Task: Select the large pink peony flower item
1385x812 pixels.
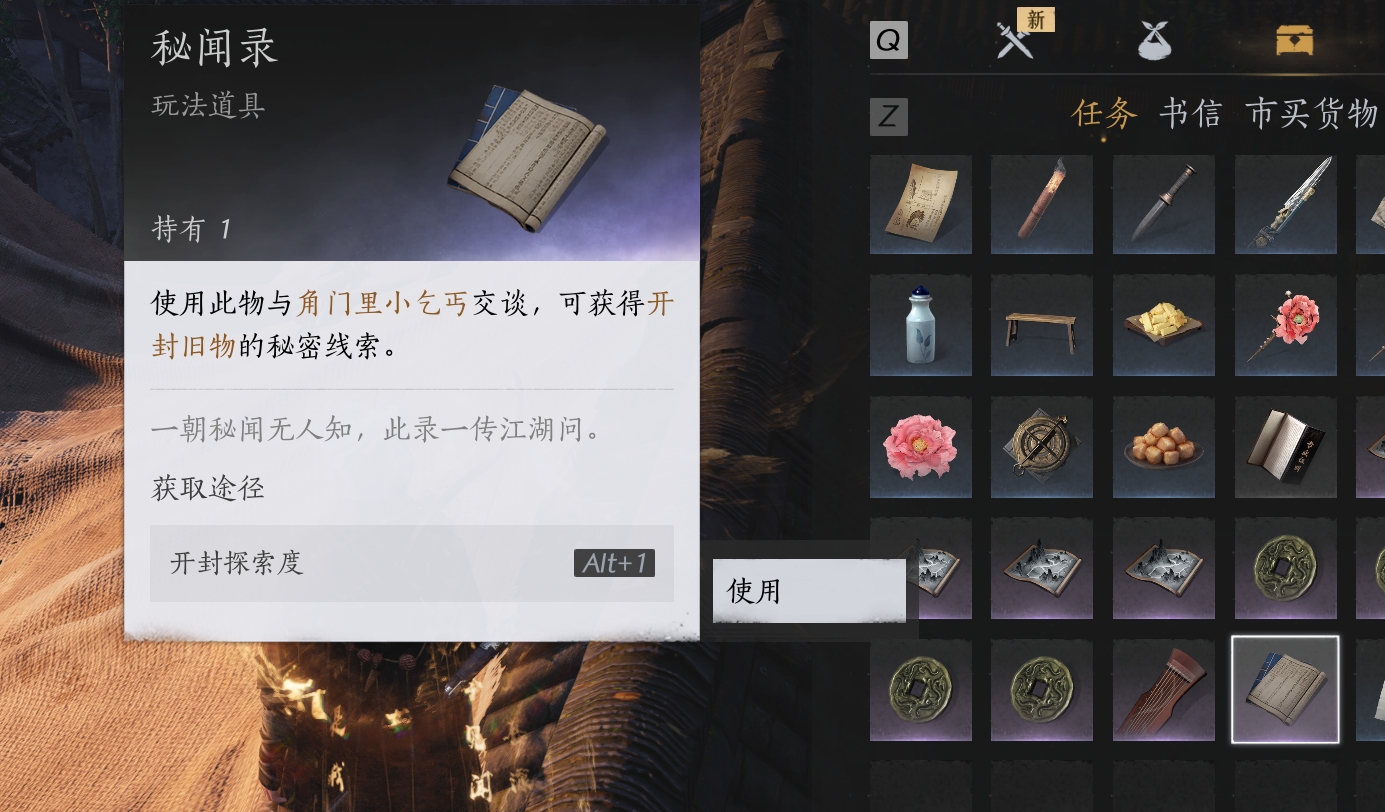Action: [x=921, y=447]
